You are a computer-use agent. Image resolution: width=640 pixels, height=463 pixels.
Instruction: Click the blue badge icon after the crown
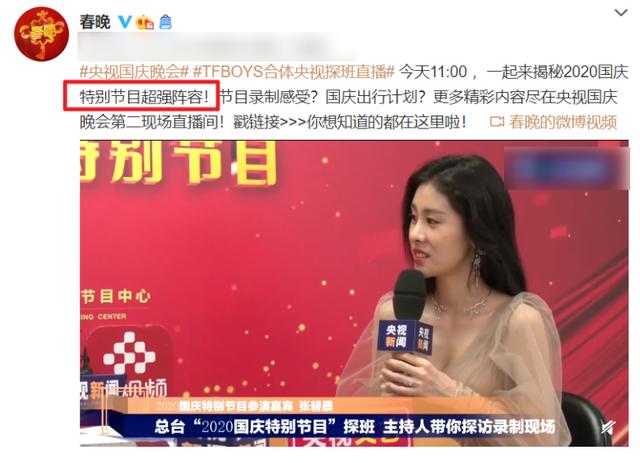tap(165, 22)
